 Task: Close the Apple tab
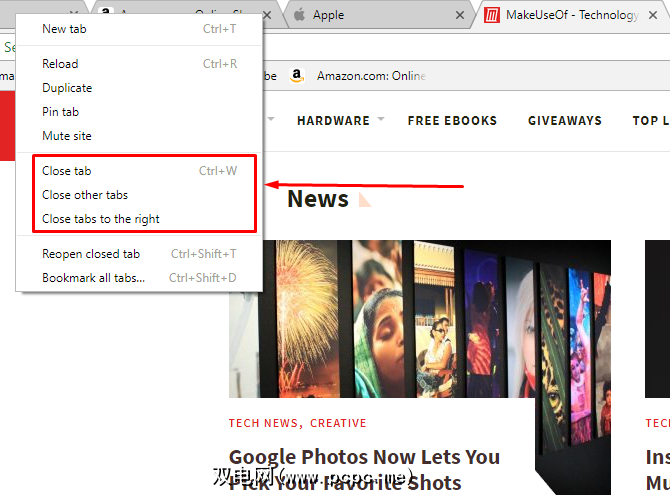pyautogui.click(x=460, y=15)
